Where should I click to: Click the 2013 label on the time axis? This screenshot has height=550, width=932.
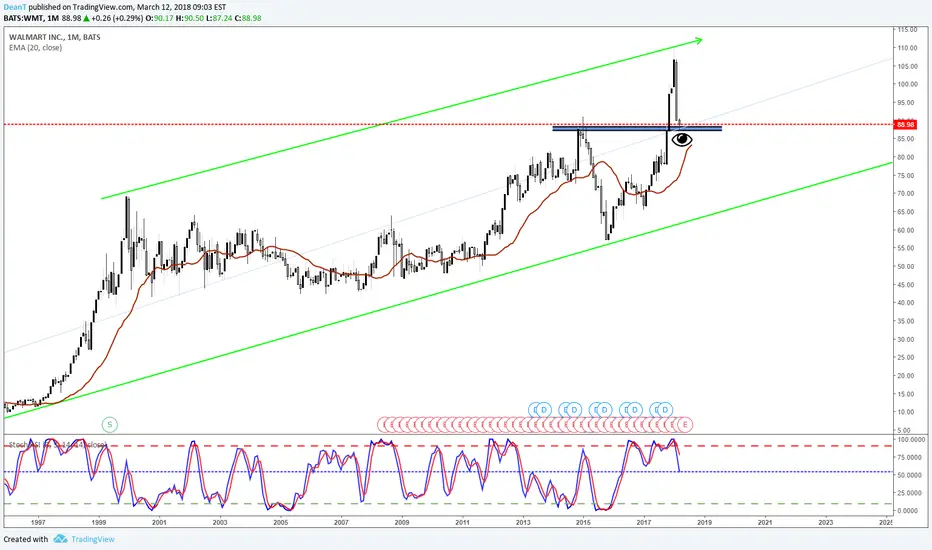[523, 523]
